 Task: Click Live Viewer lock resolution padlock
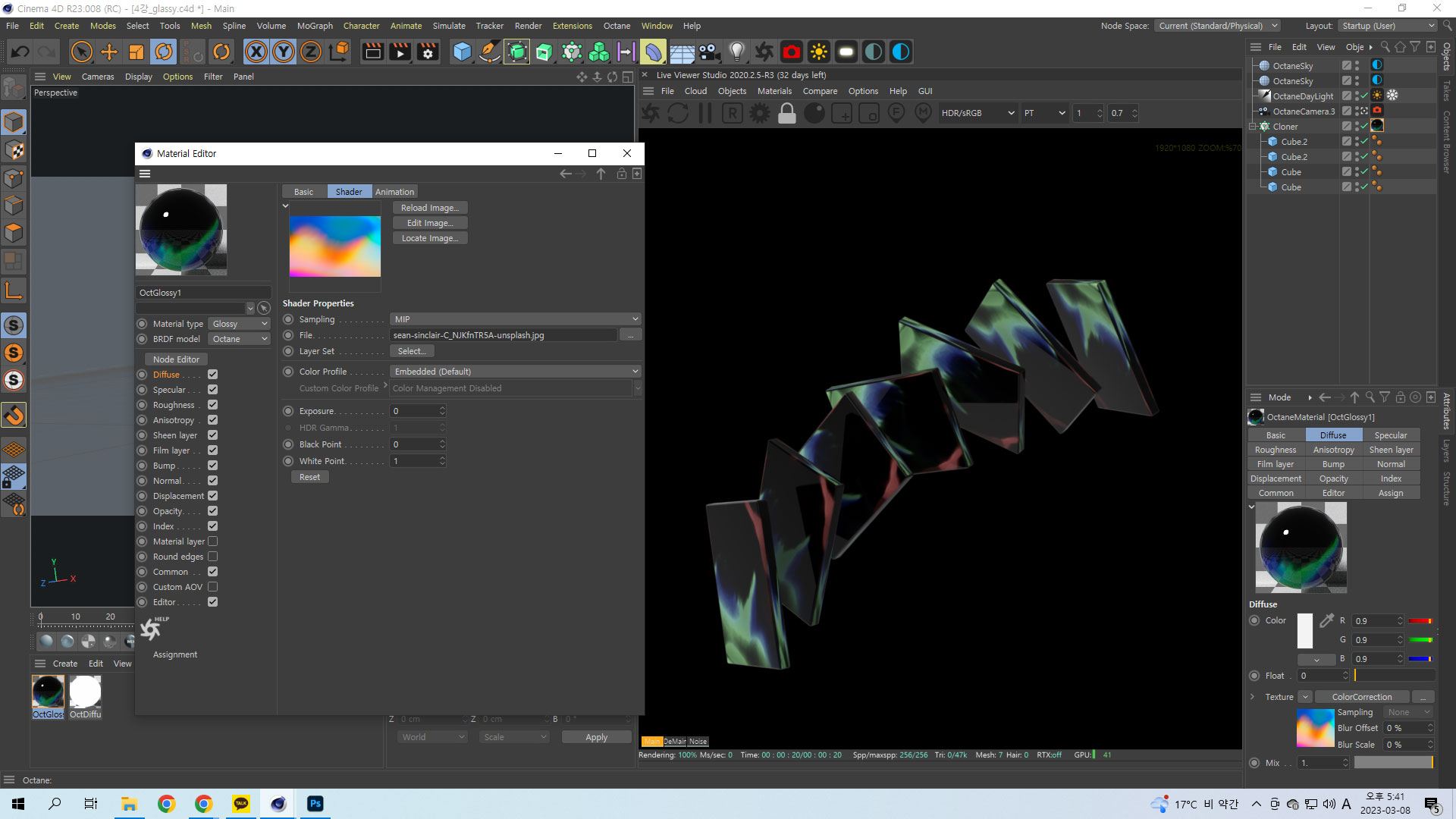click(787, 113)
